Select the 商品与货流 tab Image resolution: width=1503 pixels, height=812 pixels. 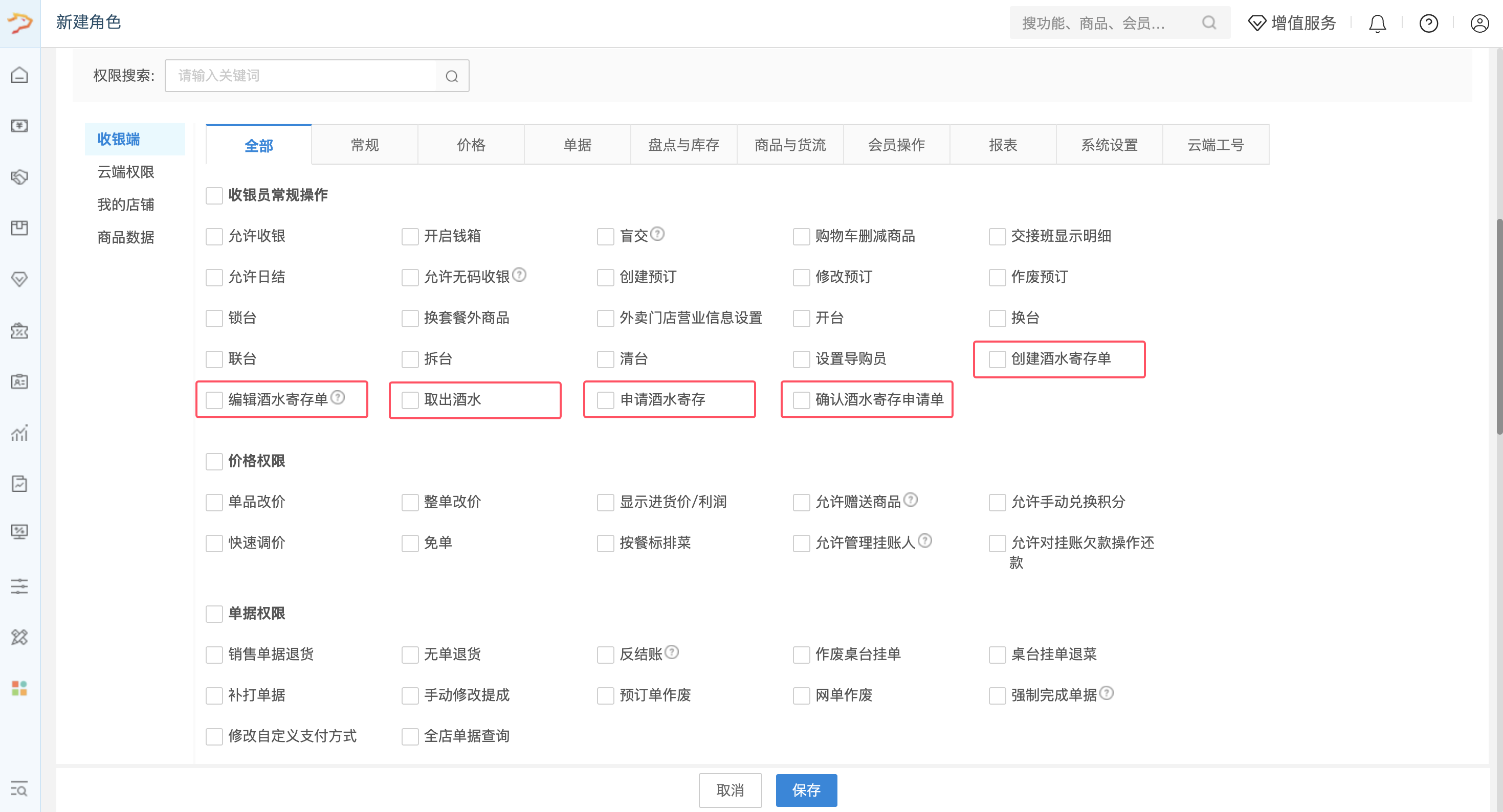[790, 145]
